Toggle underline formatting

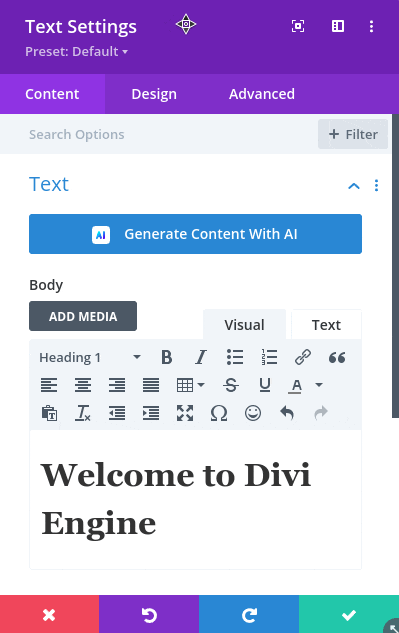point(265,385)
